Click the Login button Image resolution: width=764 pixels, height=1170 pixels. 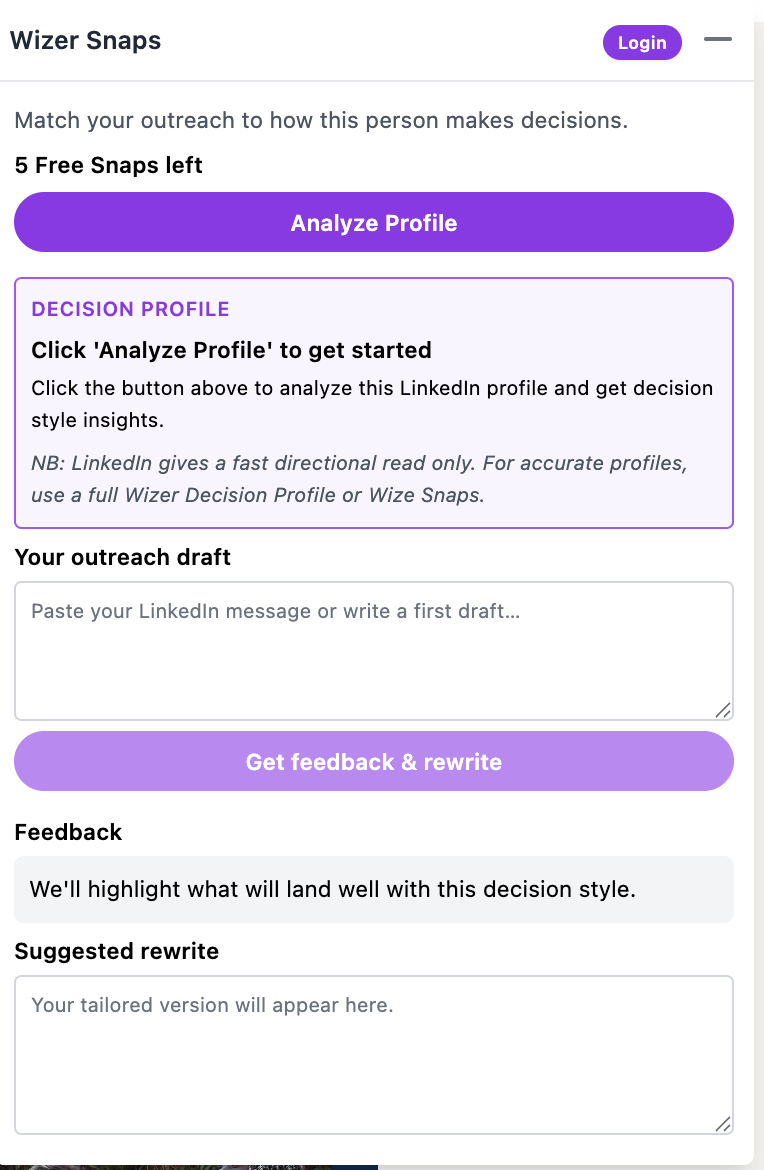(x=642, y=43)
